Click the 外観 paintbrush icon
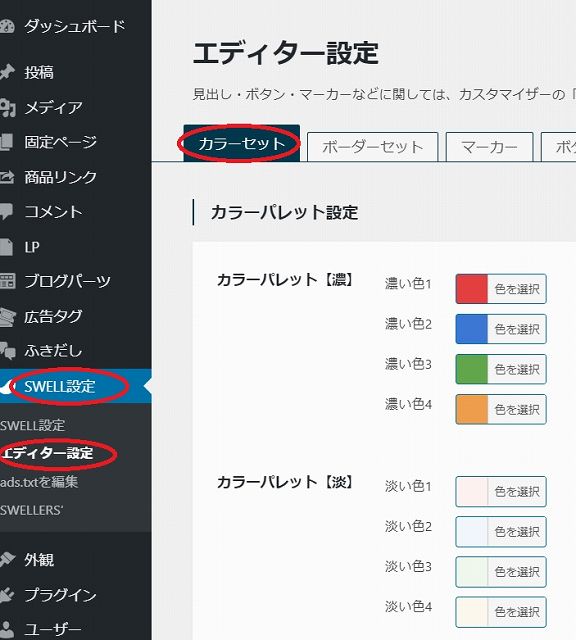576x640 pixels. [x=7, y=560]
